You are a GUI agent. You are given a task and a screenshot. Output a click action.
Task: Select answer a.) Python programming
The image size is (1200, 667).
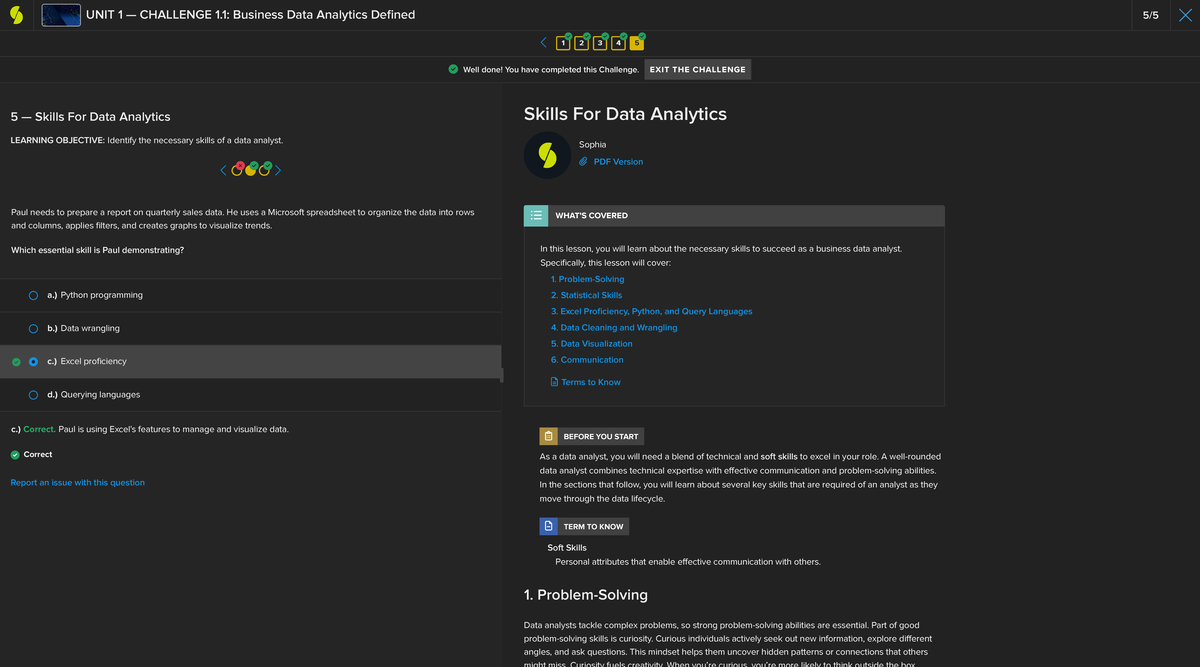(251, 295)
